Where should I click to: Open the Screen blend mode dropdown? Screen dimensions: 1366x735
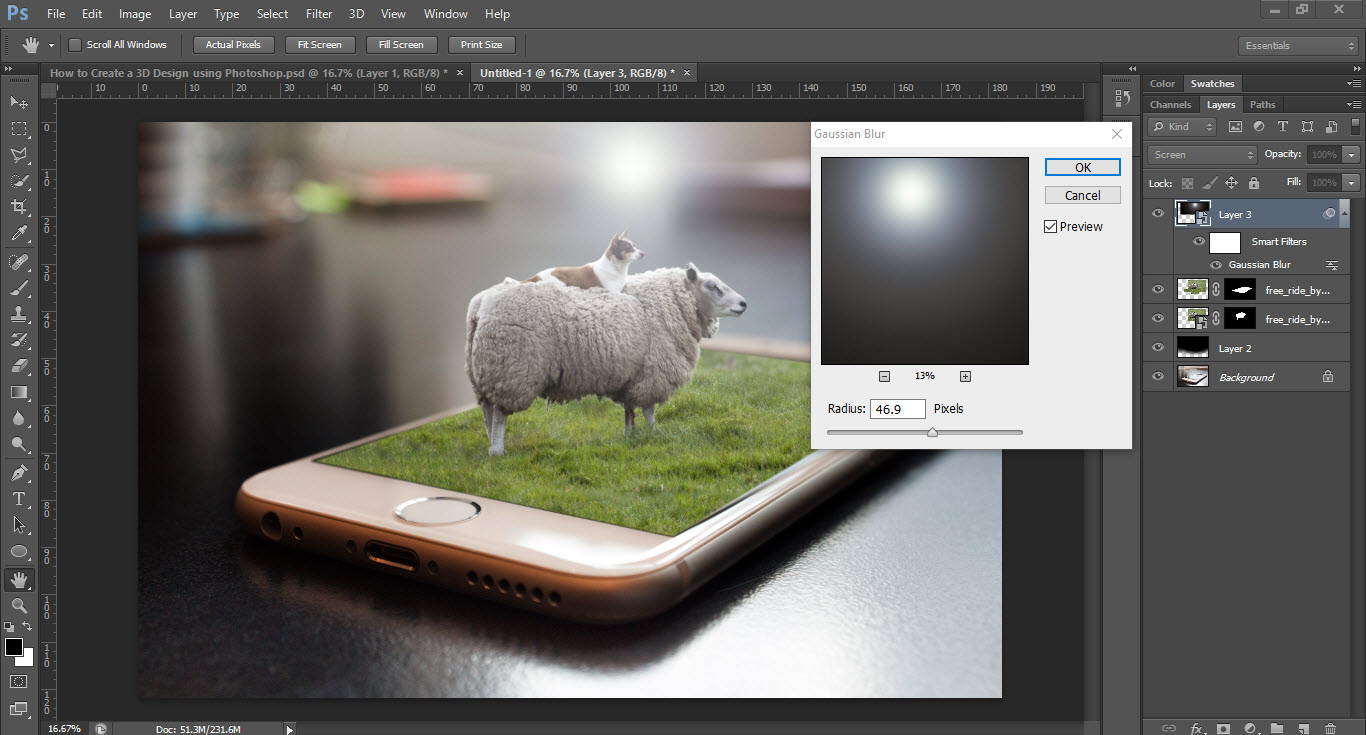coord(1202,155)
